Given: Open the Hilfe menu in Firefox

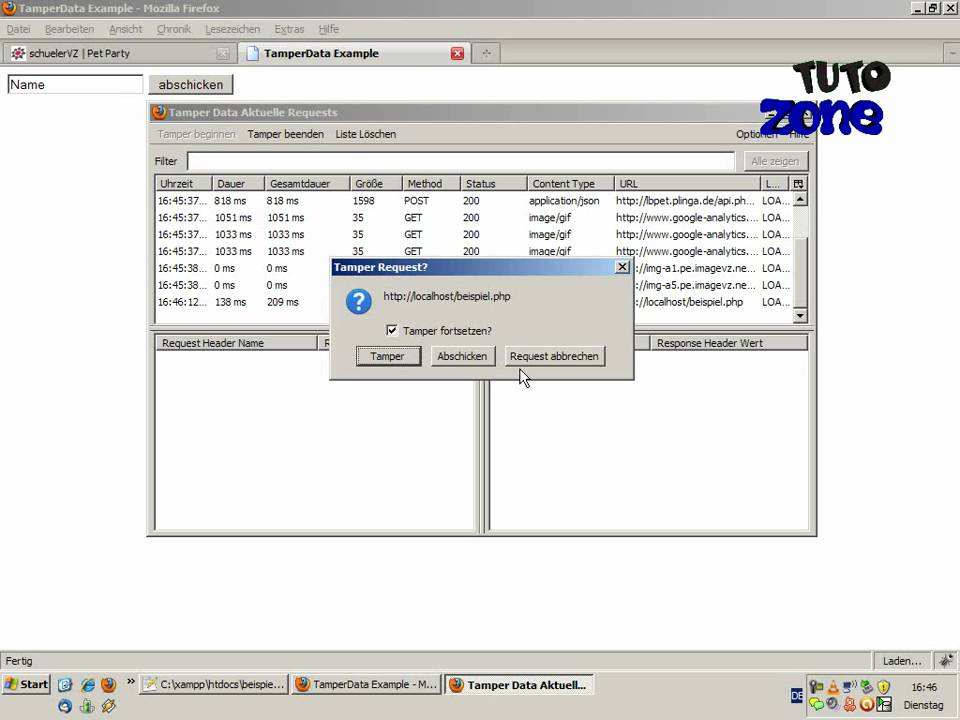Looking at the screenshot, I should [x=328, y=29].
